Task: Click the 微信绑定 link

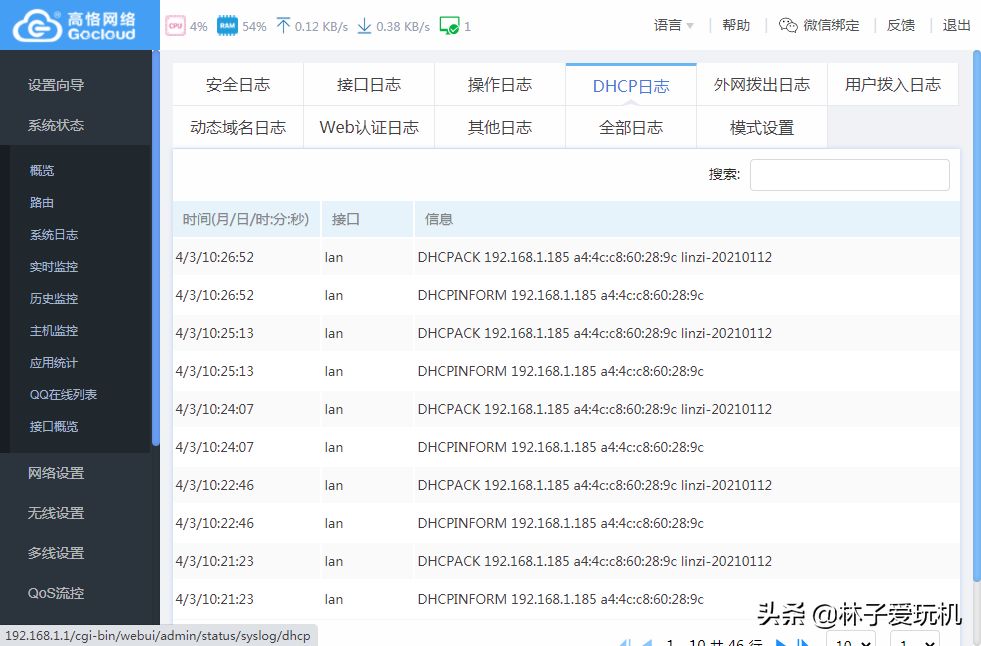Action: click(831, 25)
